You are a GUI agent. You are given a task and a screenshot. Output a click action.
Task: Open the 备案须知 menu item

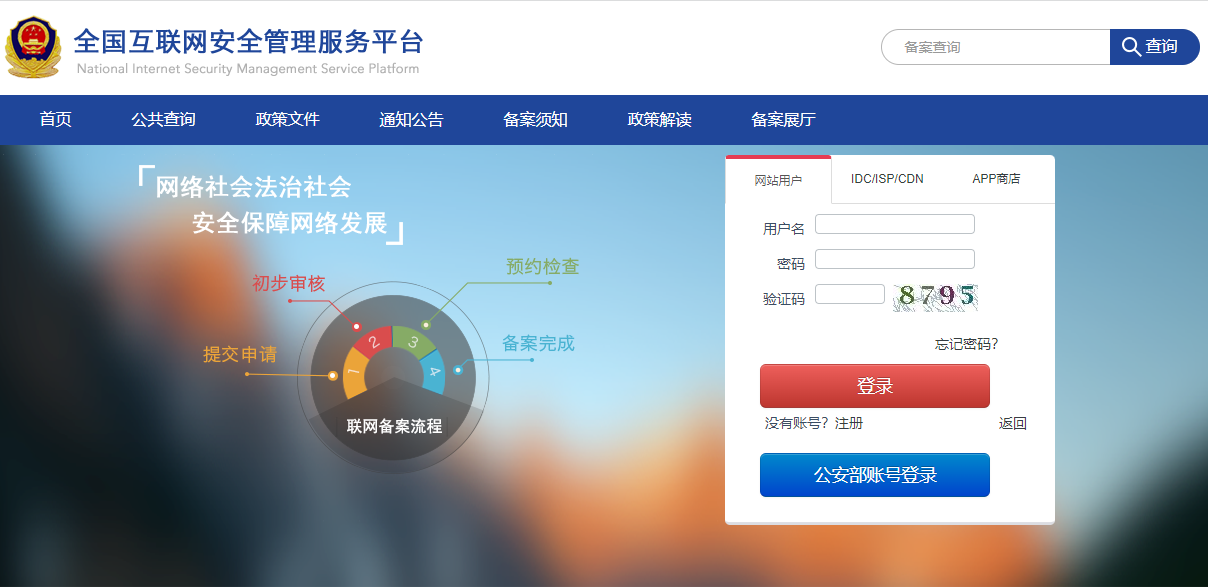click(534, 119)
